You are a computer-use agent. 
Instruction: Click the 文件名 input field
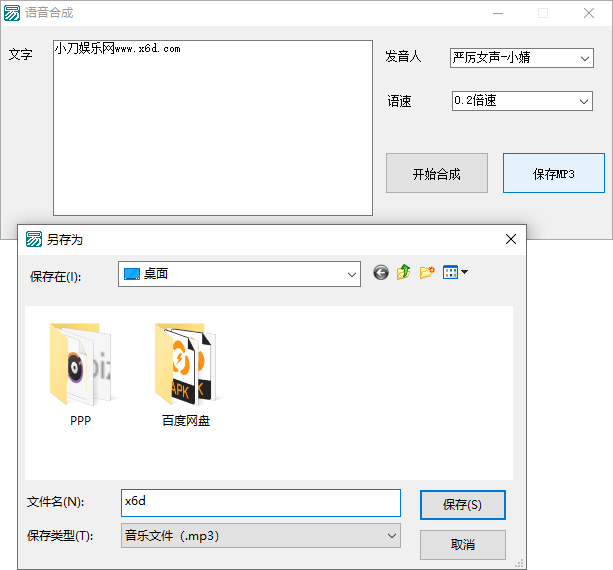point(260,502)
